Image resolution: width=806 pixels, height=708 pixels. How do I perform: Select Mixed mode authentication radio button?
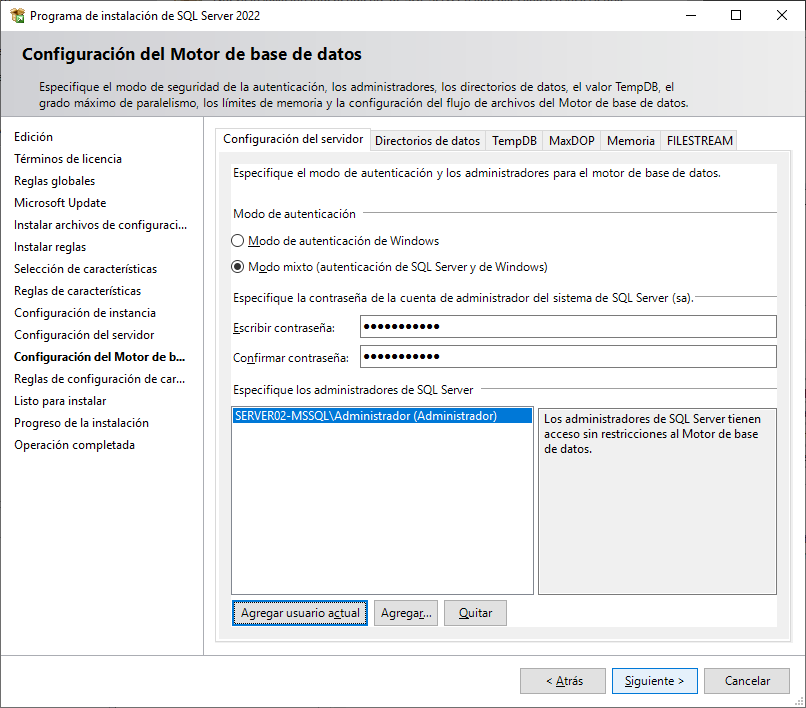click(x=237, y=267)
